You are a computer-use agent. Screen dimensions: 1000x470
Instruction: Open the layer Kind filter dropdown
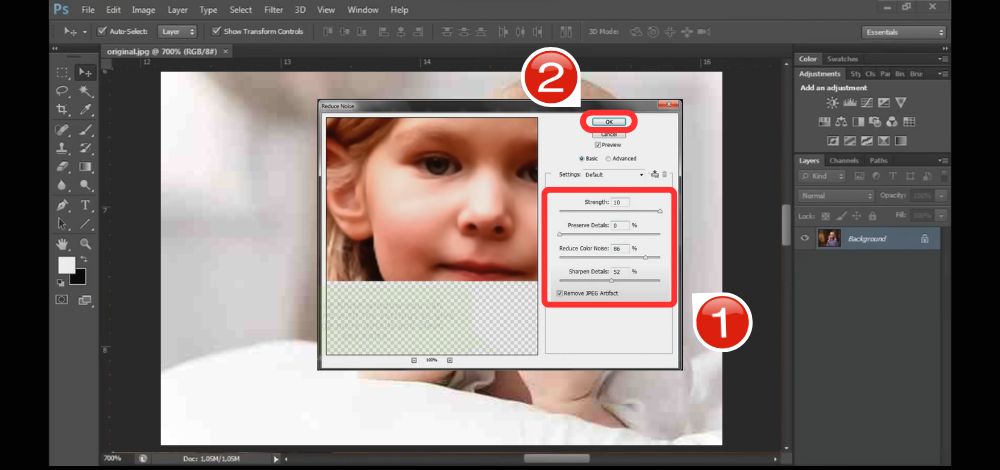pyautogui.click(x=823, y=176)
